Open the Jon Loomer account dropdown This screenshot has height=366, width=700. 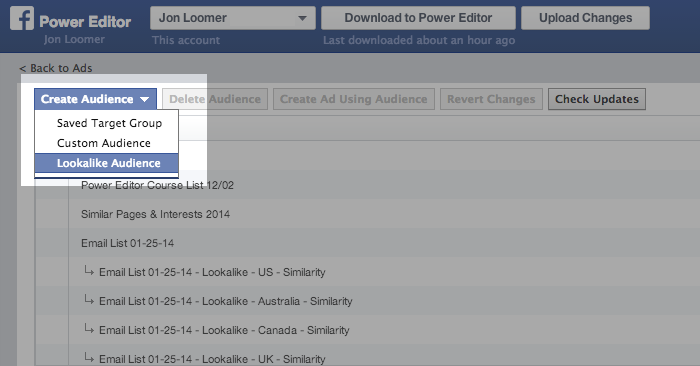point(233,18)
